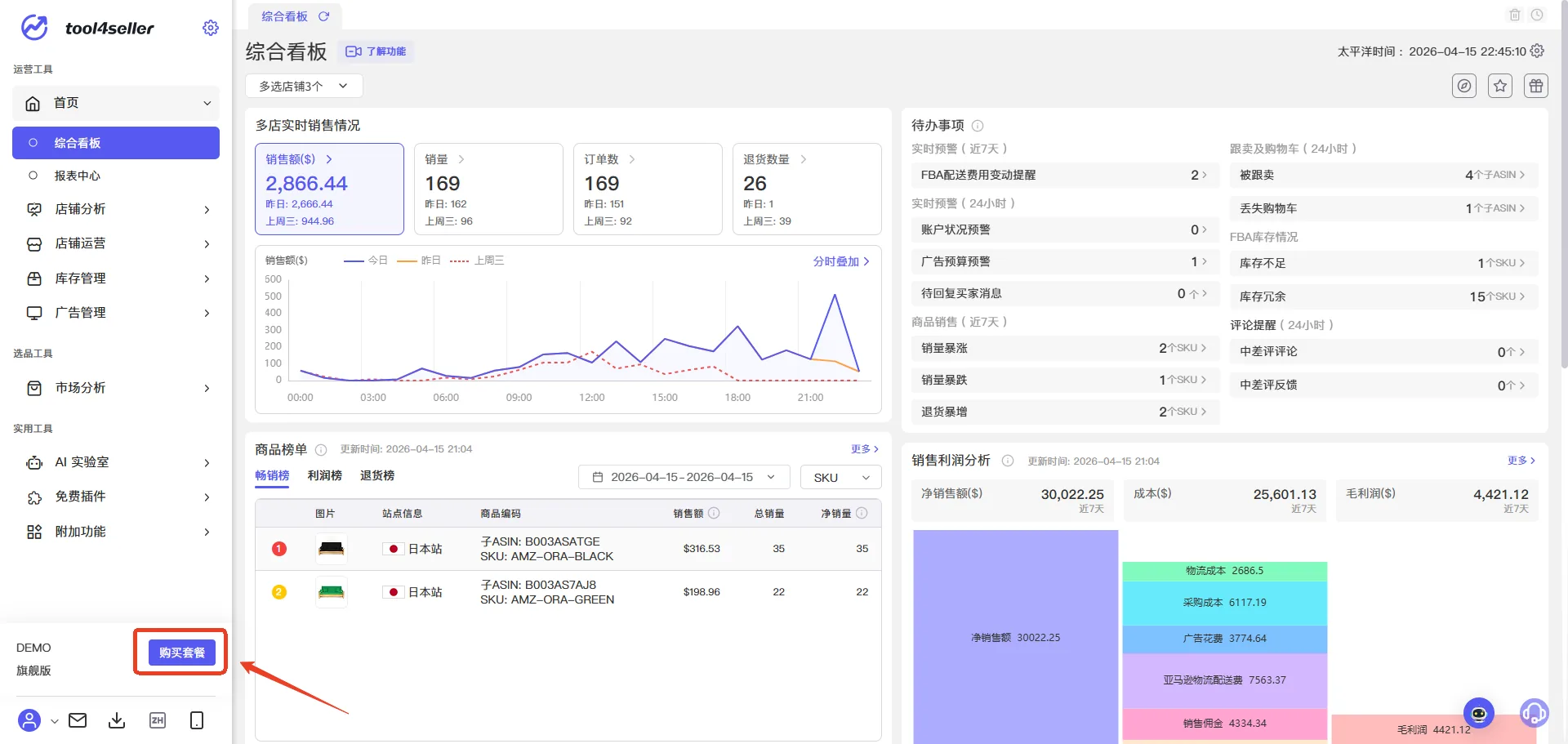Switch language with the ZH icon

pos(158,720)
